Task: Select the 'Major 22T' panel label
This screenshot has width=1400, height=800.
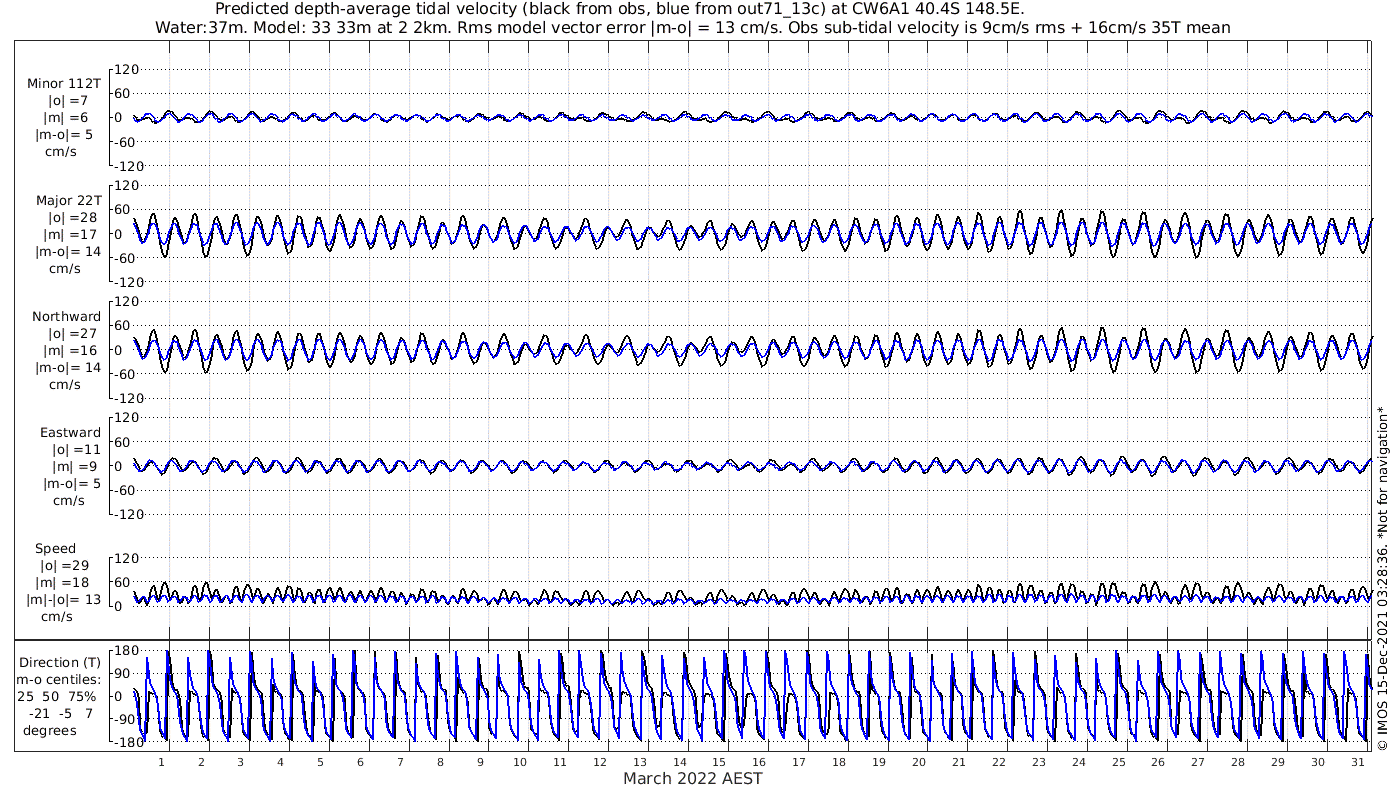Action: click(67, 200)
